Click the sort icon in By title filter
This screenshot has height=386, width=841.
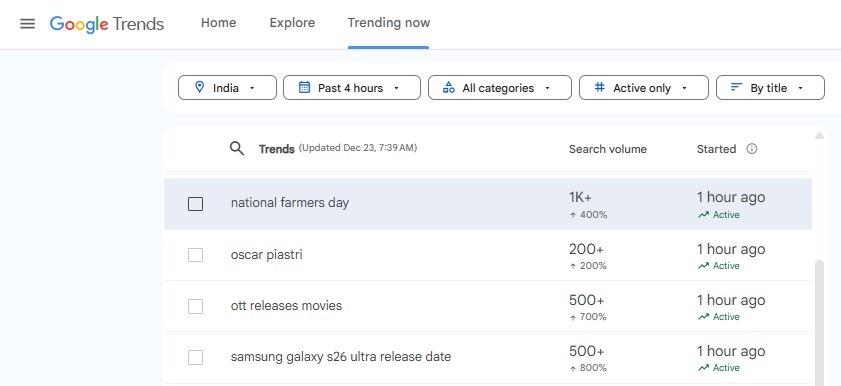tap(736, 87)
